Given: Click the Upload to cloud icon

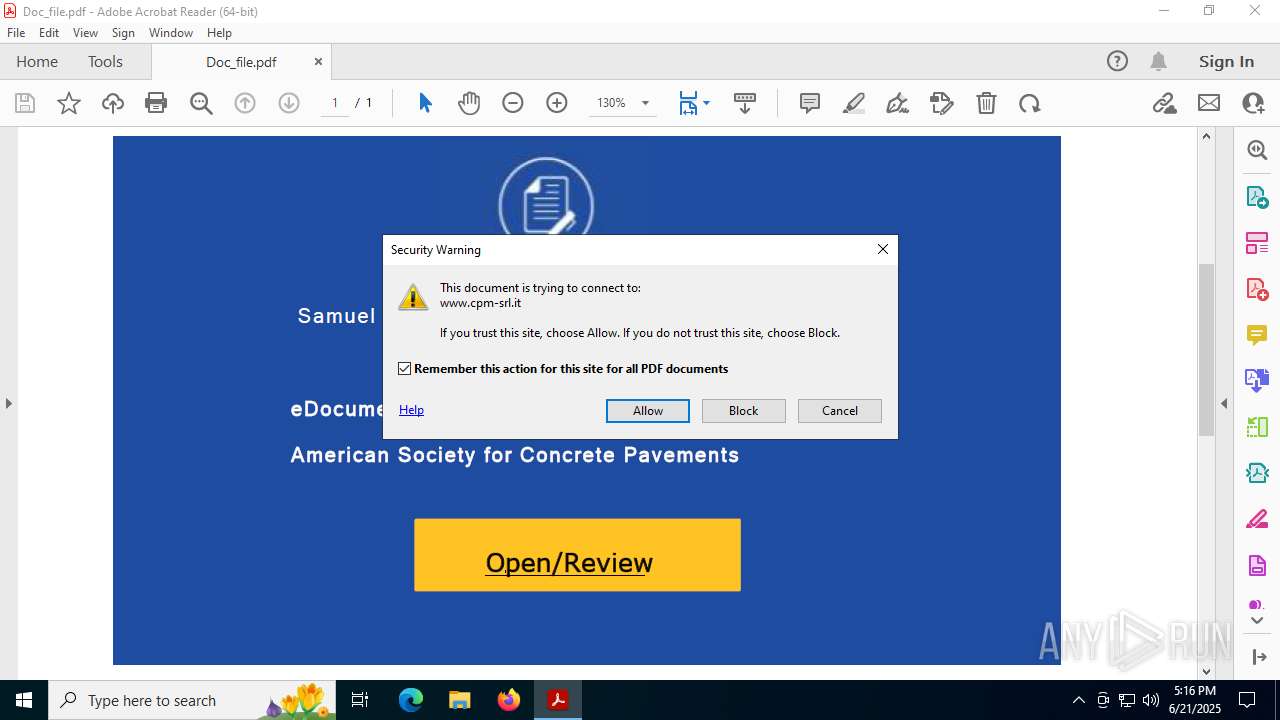Looking at the screenshot, I should (113, 103).
